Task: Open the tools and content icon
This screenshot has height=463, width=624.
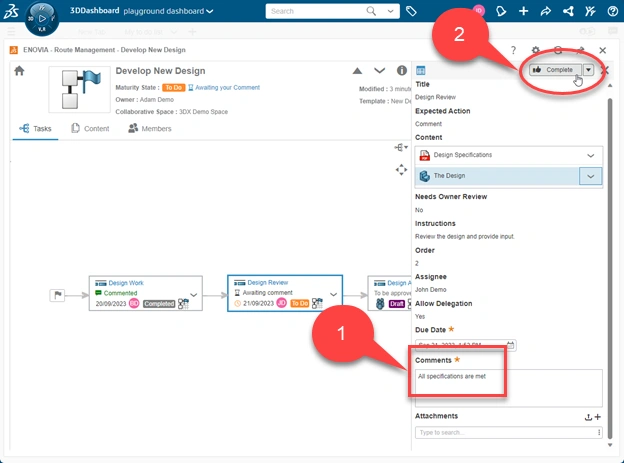Action: pyautogui.click(x=591, y=11)
